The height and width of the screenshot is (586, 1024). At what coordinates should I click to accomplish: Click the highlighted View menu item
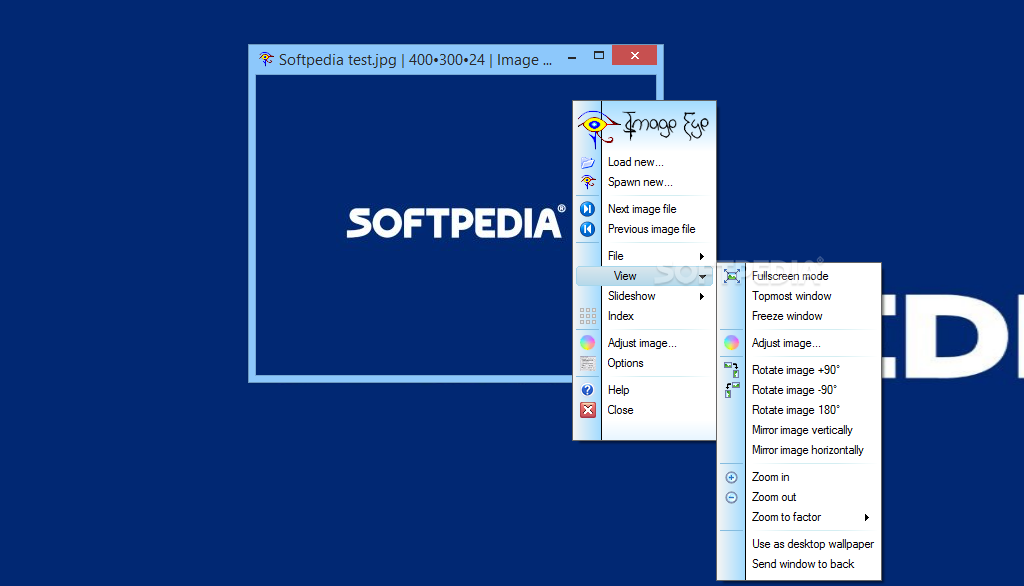645,276
